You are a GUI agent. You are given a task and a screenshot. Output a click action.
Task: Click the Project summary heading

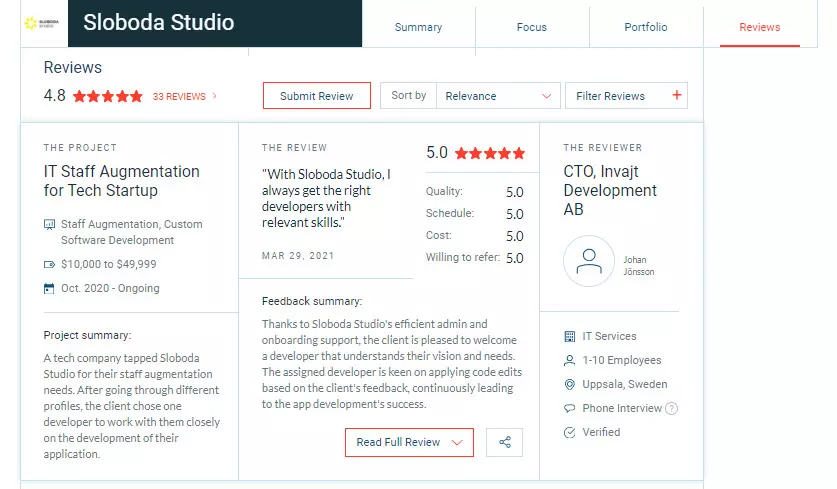tap(87, 335)
